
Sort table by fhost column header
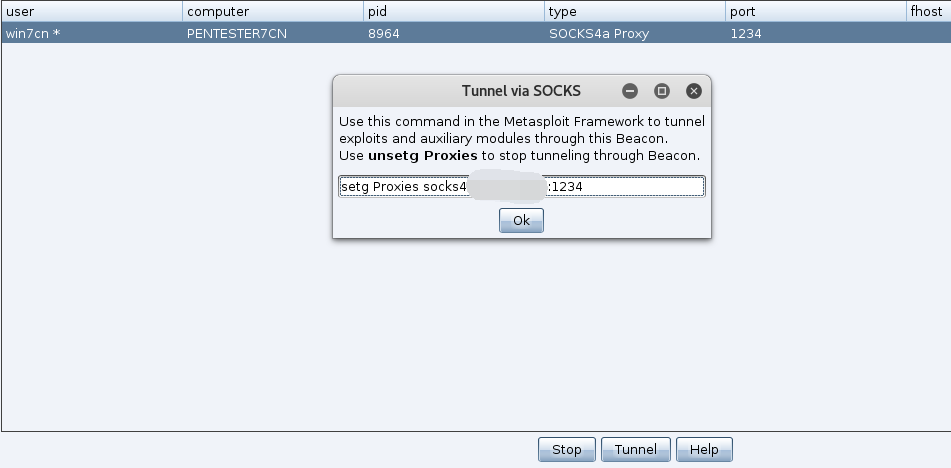point(929,11)
